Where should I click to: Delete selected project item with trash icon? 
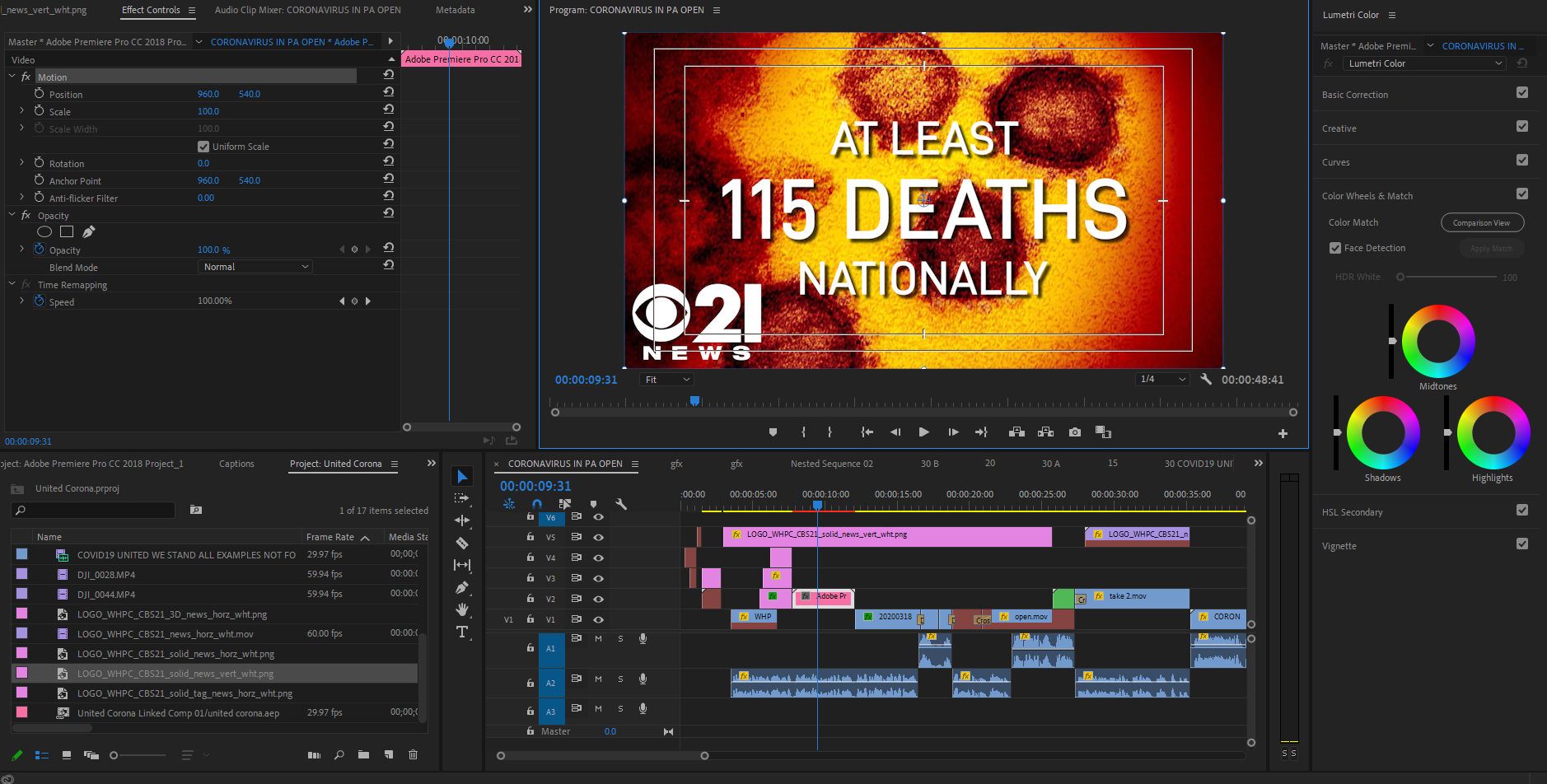pos(414,755)
